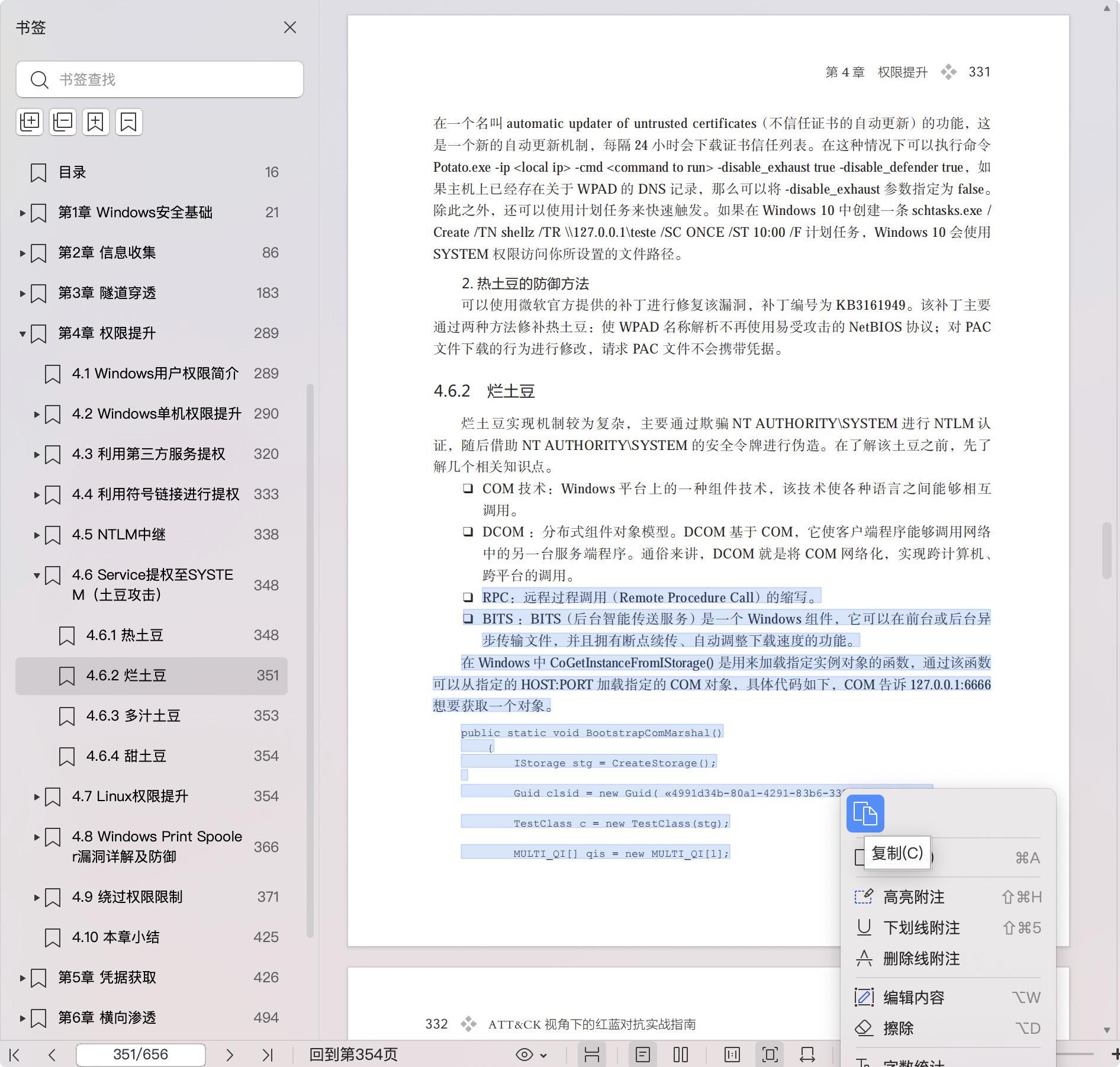Go to the first page

pyautogui.click(x=15, y=1055)
